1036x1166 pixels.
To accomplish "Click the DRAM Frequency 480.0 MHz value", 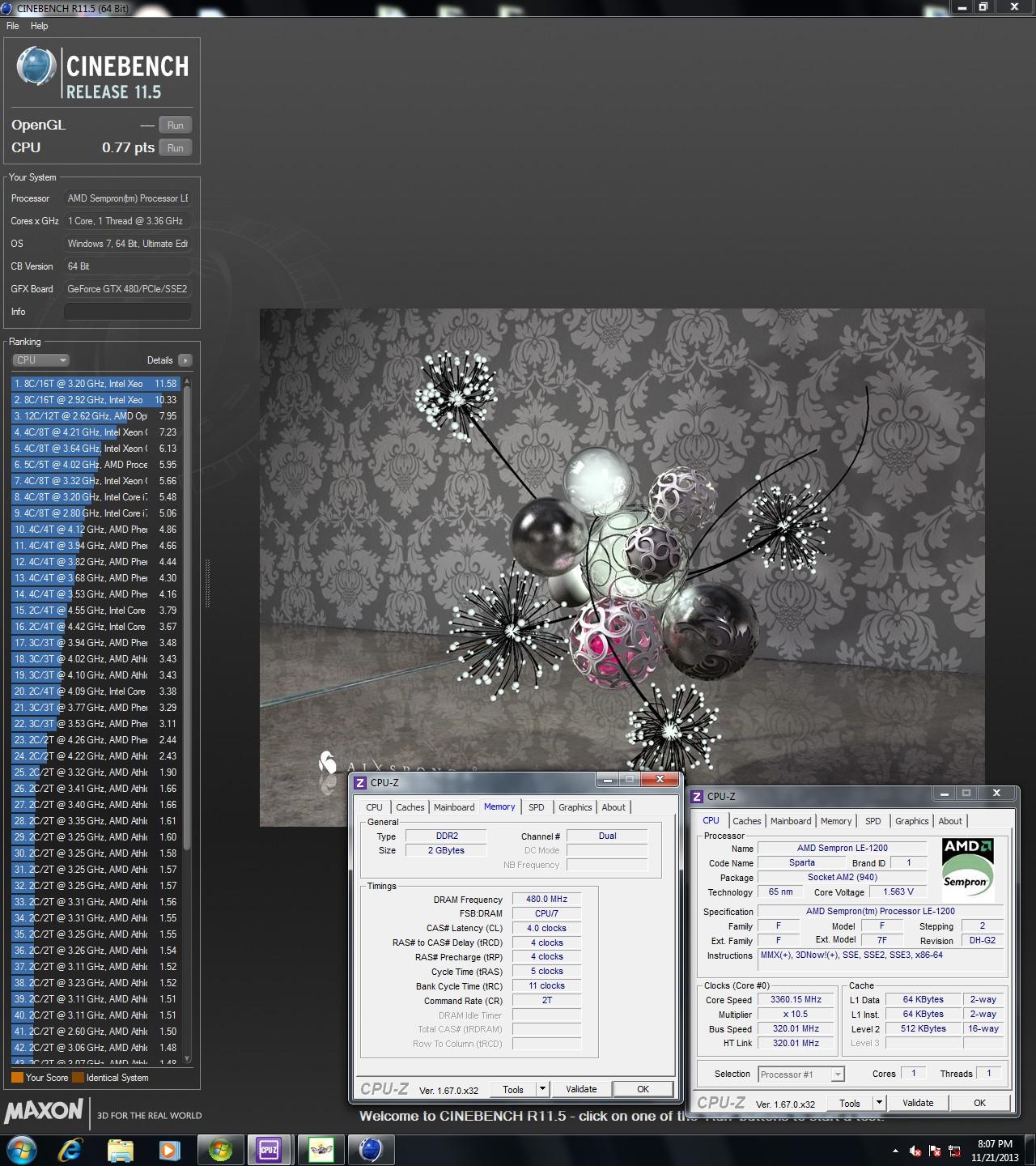I will coord(546,899).
